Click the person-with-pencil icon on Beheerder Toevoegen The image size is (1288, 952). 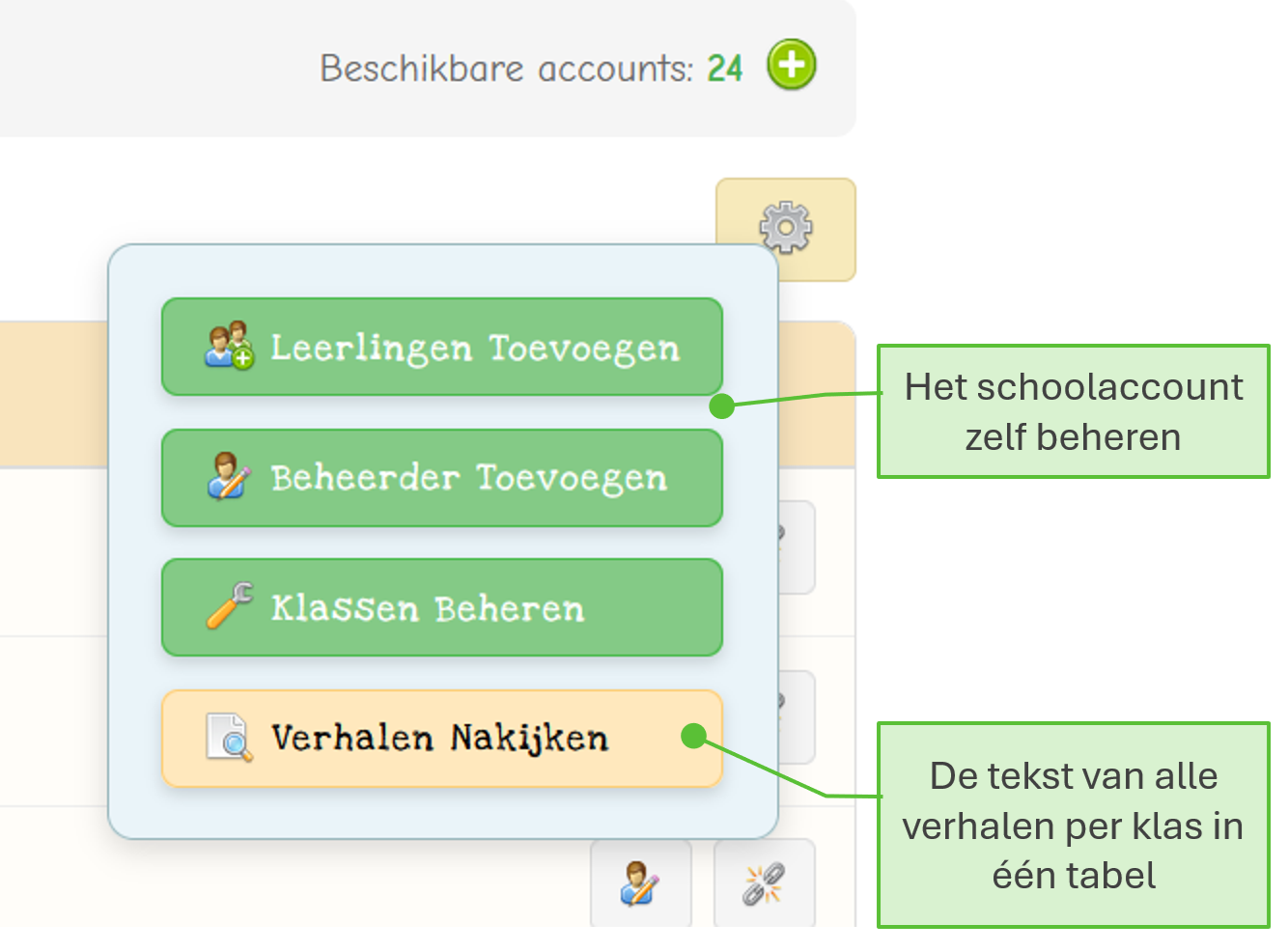pyautogui.click(x=226, y=477)
